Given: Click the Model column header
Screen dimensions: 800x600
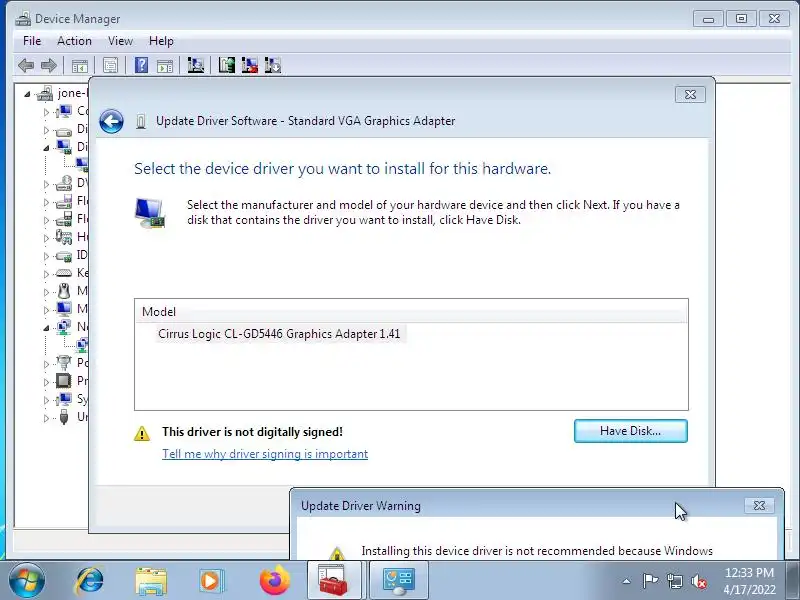Looking at the screenshot, I should [x=411, y=311].
